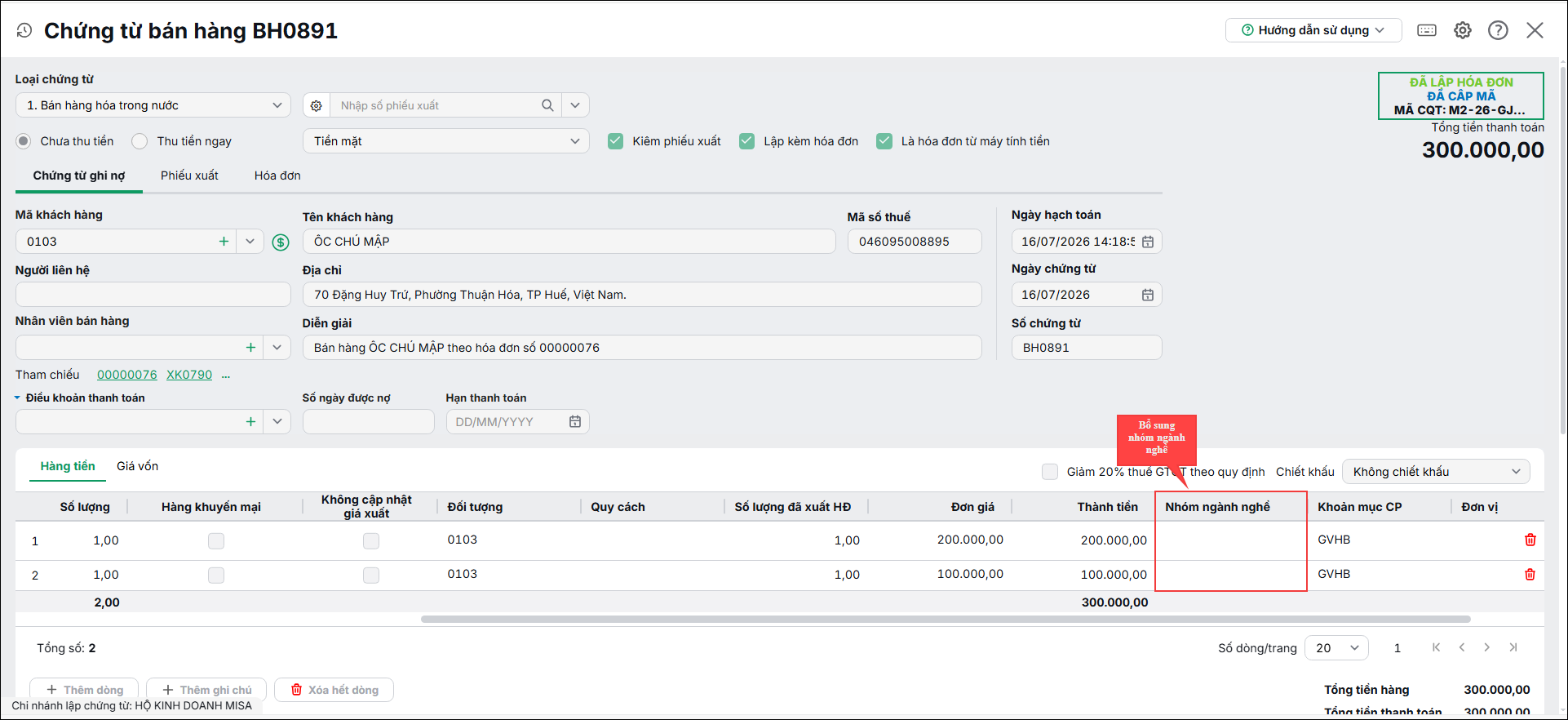The image size is (1568, 720).
Task: Close the sales voucher window
Action: coord(1535,30)
